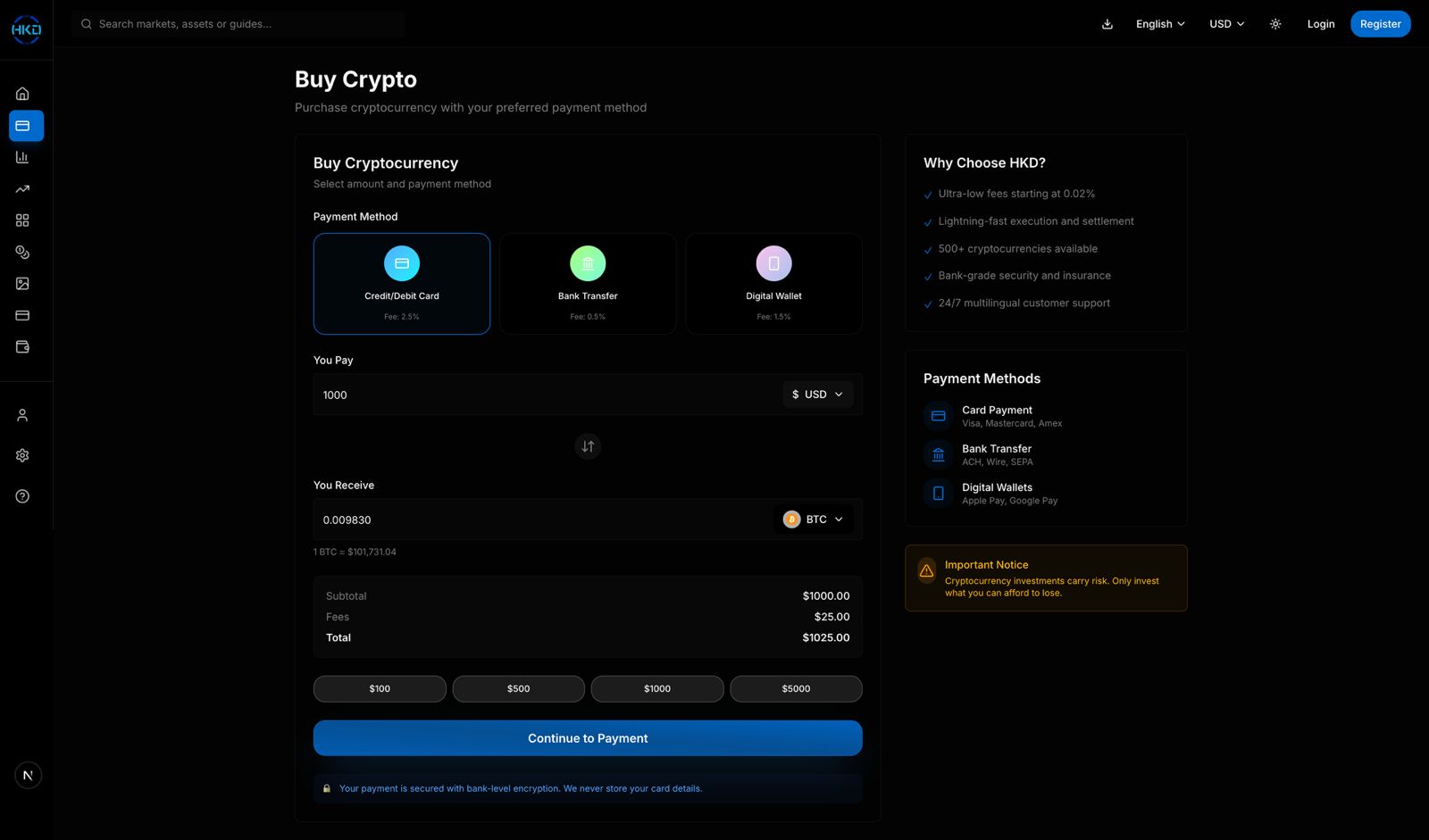Open the BTC asset selector dropdown
Viewport: 1429px width, 840px height.
[814, 520]
